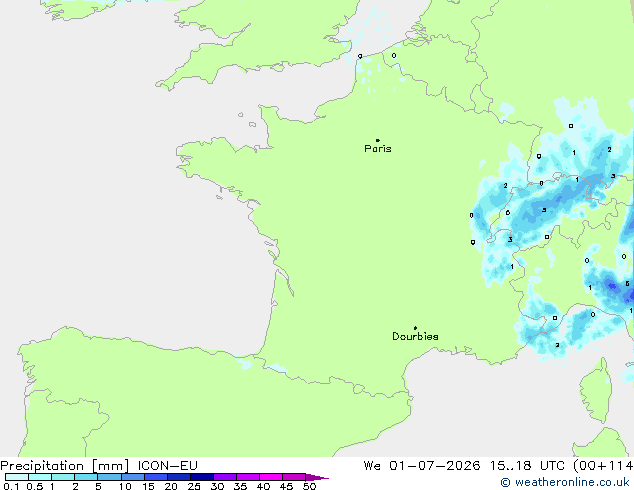Pick the 10–15 mm blue legend swatch
634x490 pixels.
click(x=132, y=477)
